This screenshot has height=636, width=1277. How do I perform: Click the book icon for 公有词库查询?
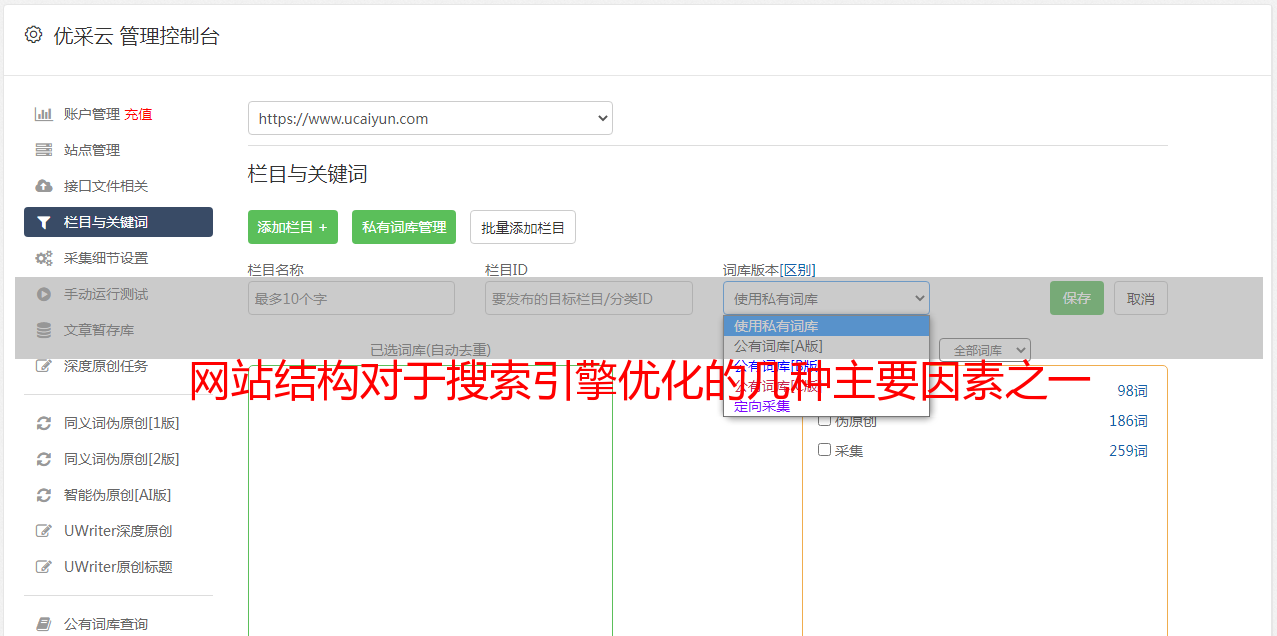44,624
